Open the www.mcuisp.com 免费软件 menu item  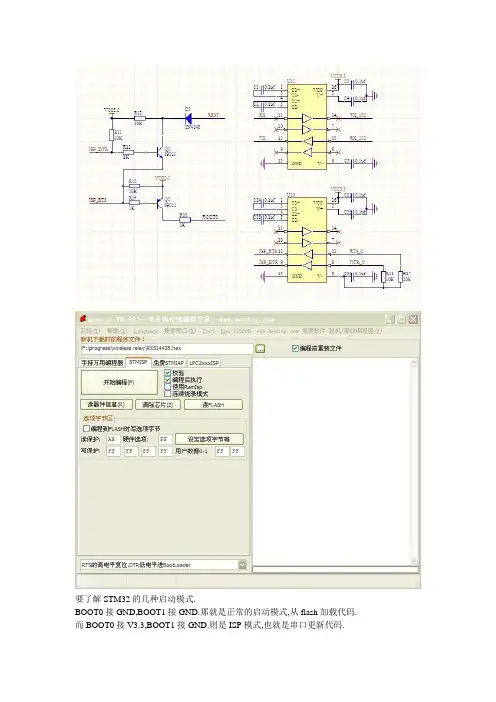[x=291, y=331]
